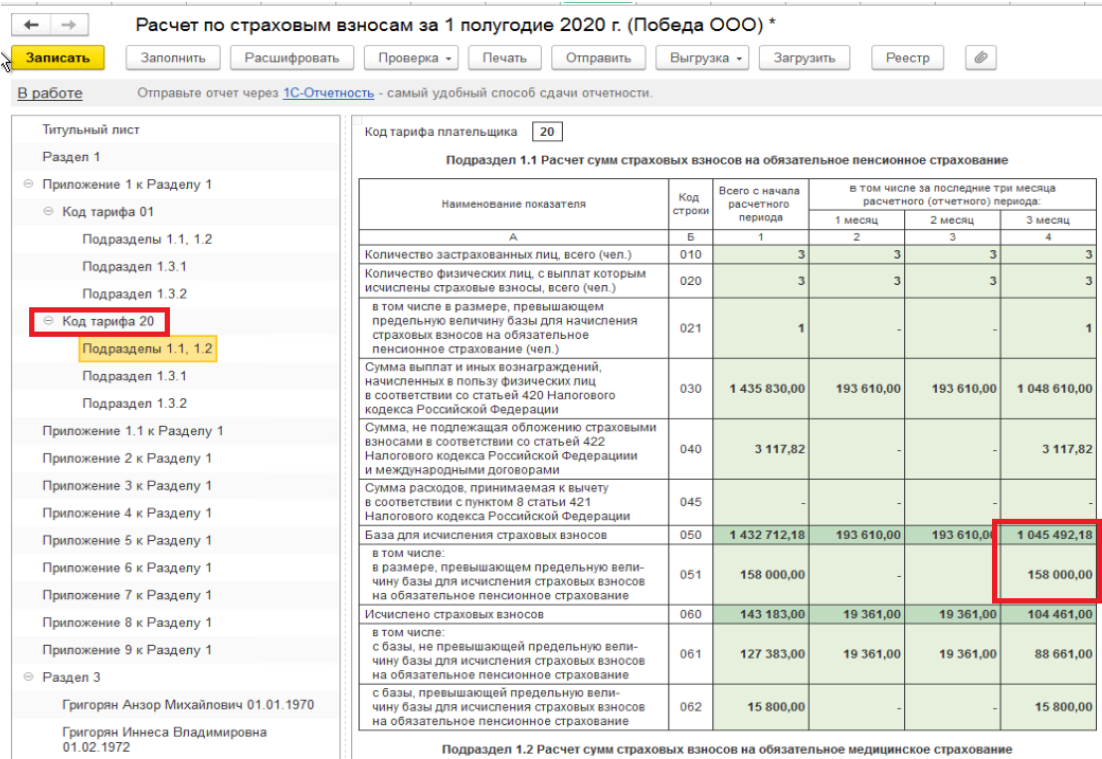Screen dimensions: 1102x759
Task: Click the Код тарифа плательщика field with 20
Action: click(x=547, y=131)
